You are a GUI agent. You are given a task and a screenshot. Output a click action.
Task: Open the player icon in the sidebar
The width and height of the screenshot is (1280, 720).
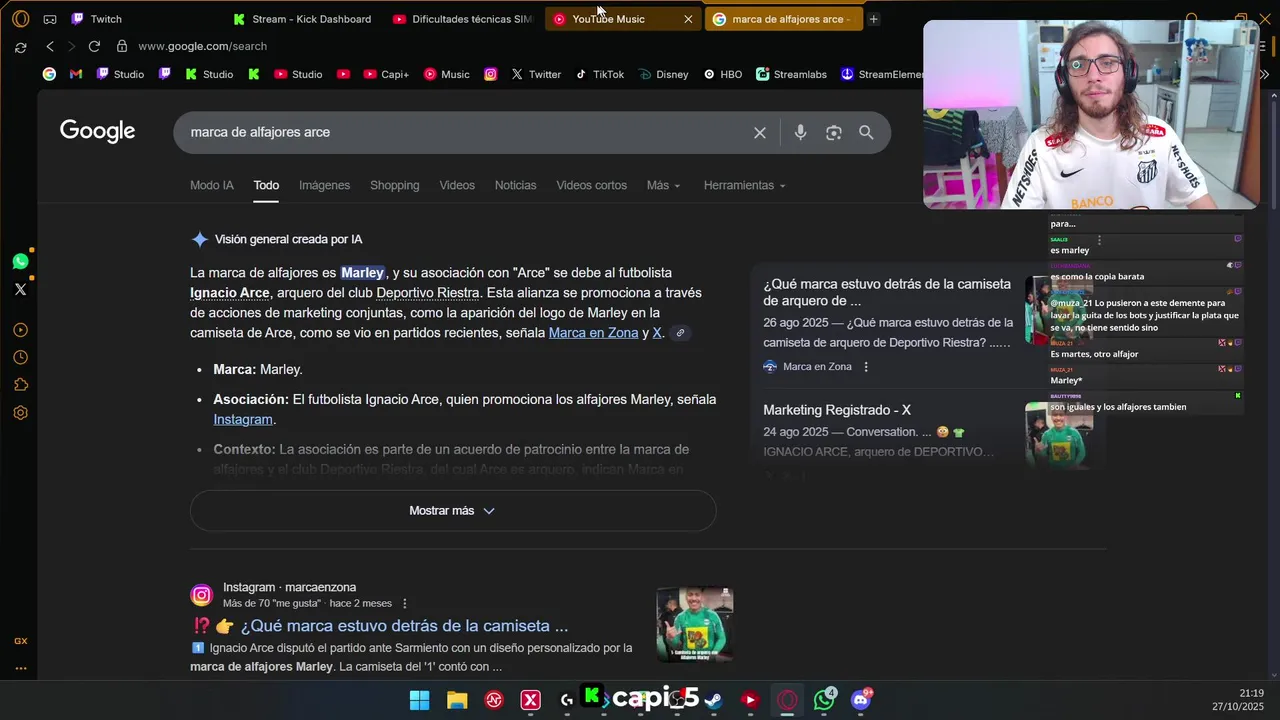20,330
